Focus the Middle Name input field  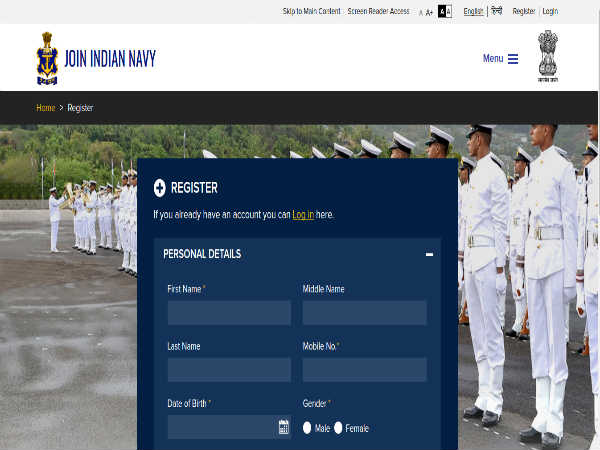tap(364, 313)
